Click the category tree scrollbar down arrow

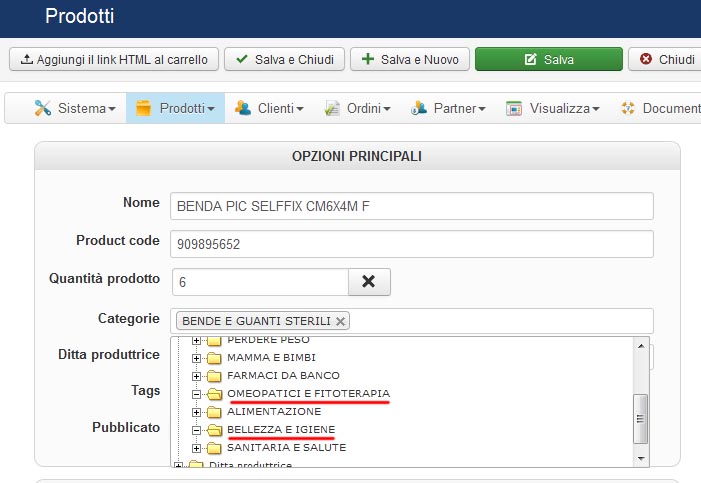tap(641, 458)
